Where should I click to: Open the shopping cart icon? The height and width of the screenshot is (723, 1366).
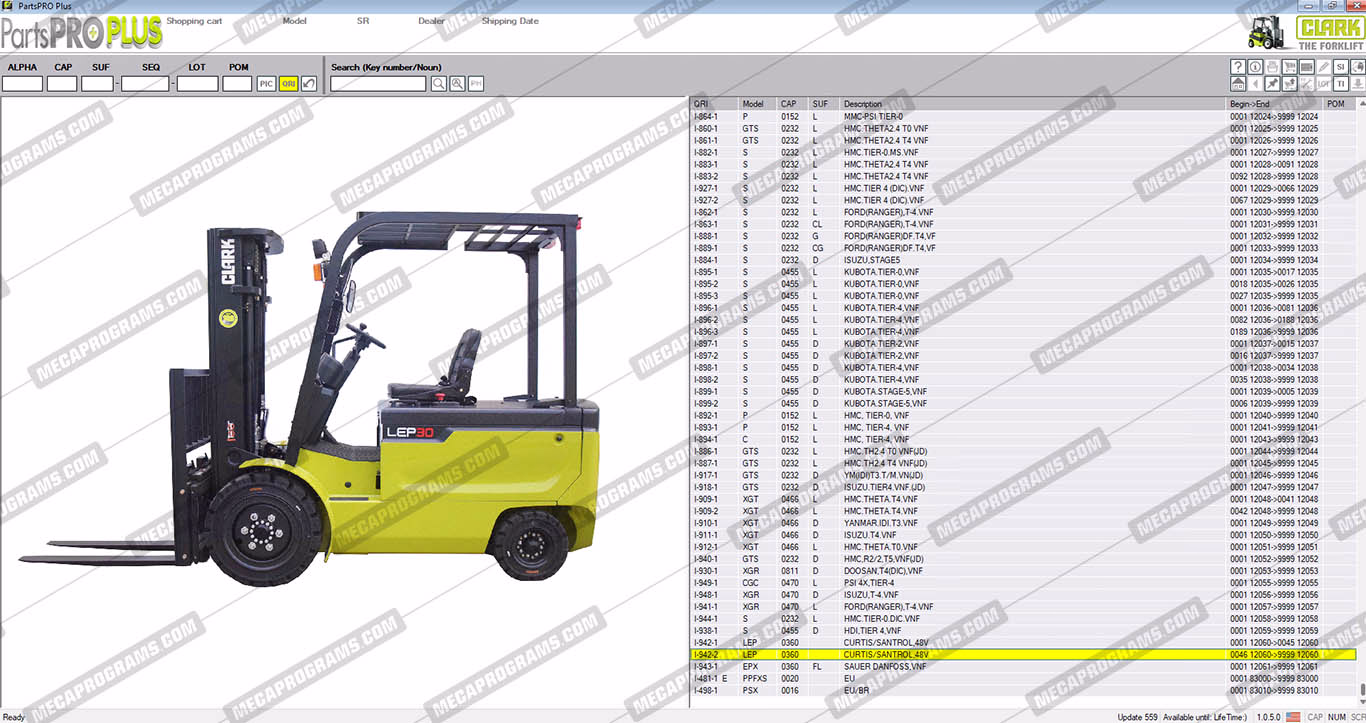tap(1289, 67)
